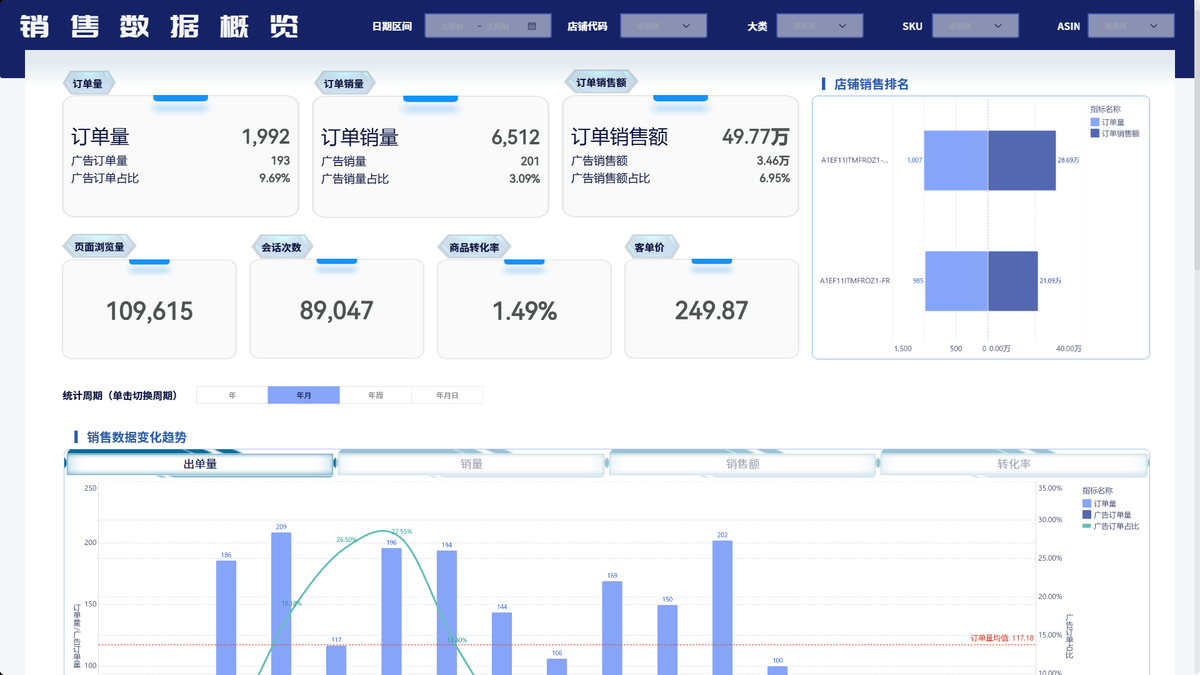Open the ASIN dropdown selector

[x=1131, y=26]
